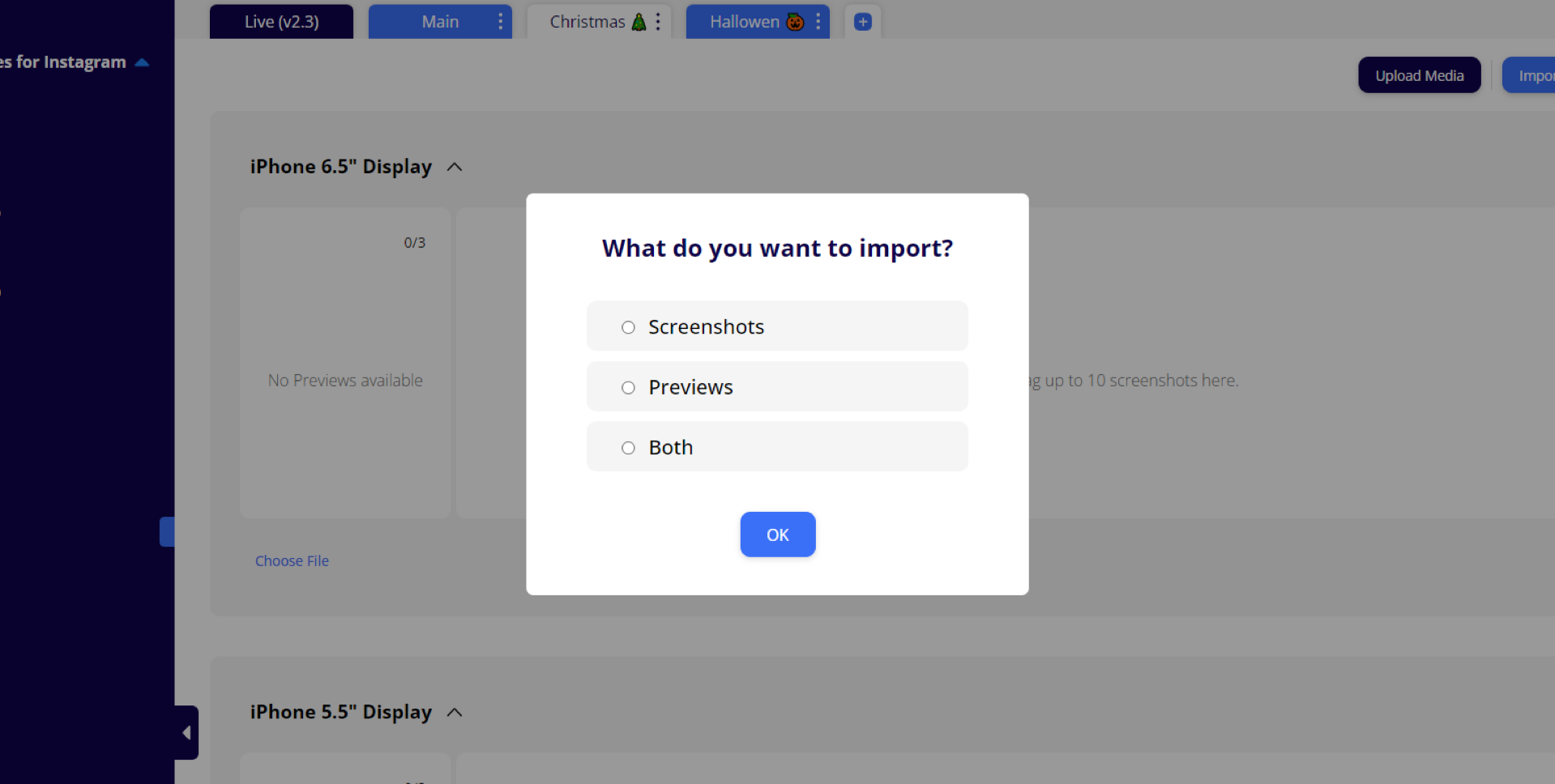Switch to the Live (v2.3) tab
The width and height of the screenshot is (1555, 784).
[x=281, y=22]
